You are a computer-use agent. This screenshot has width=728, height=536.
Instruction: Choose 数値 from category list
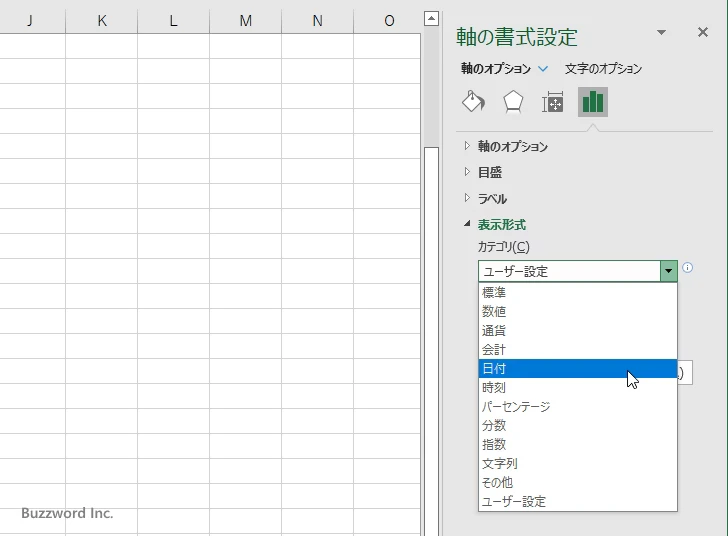[578, 312]
